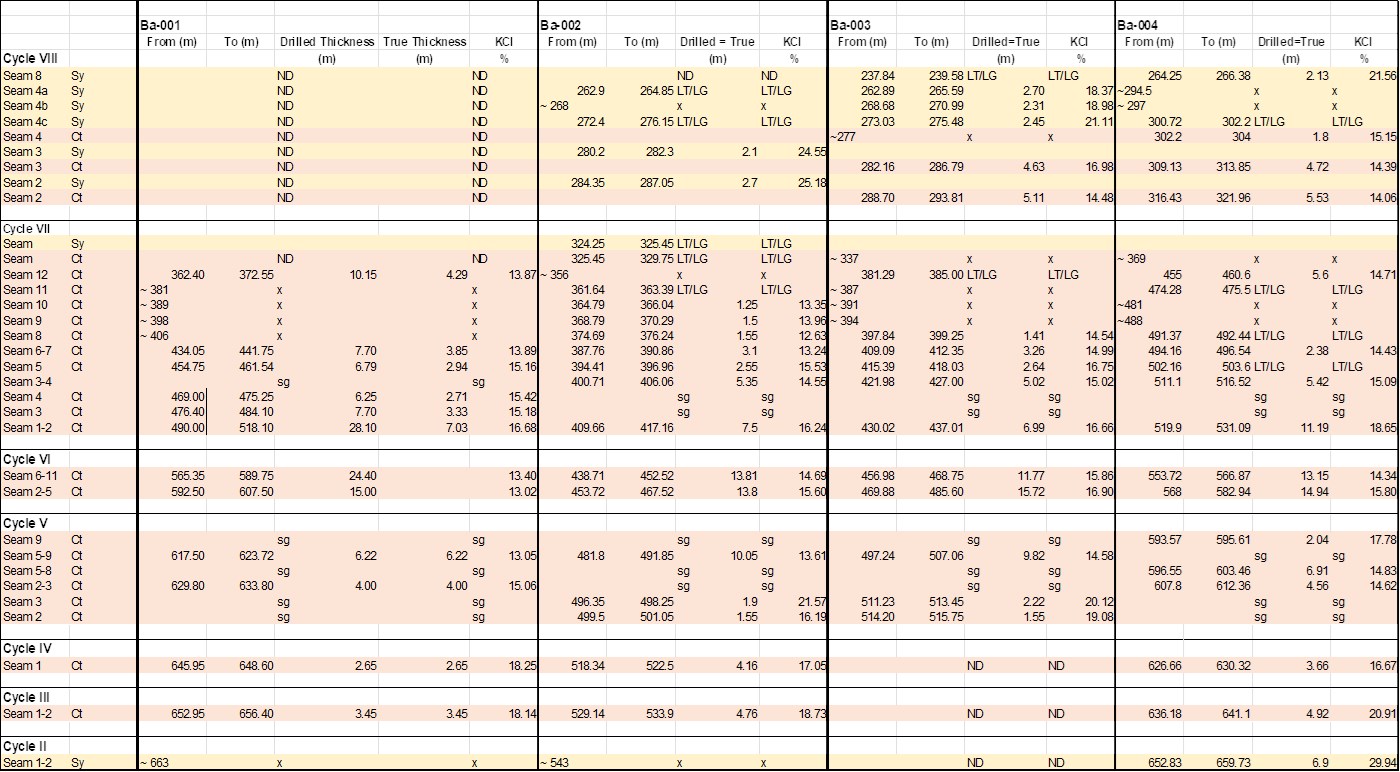Click the True Thickness column header
The image size is (1400, 772).
pyautogui.click(x=424, y=42)
